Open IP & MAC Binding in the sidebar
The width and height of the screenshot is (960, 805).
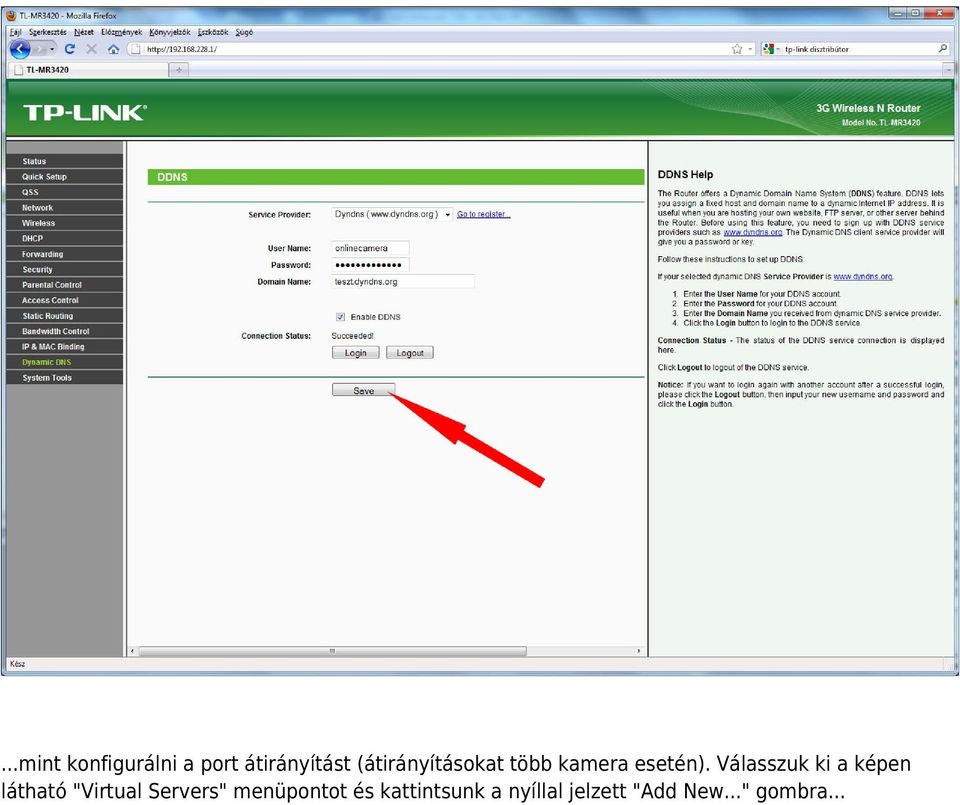point(65,346)
